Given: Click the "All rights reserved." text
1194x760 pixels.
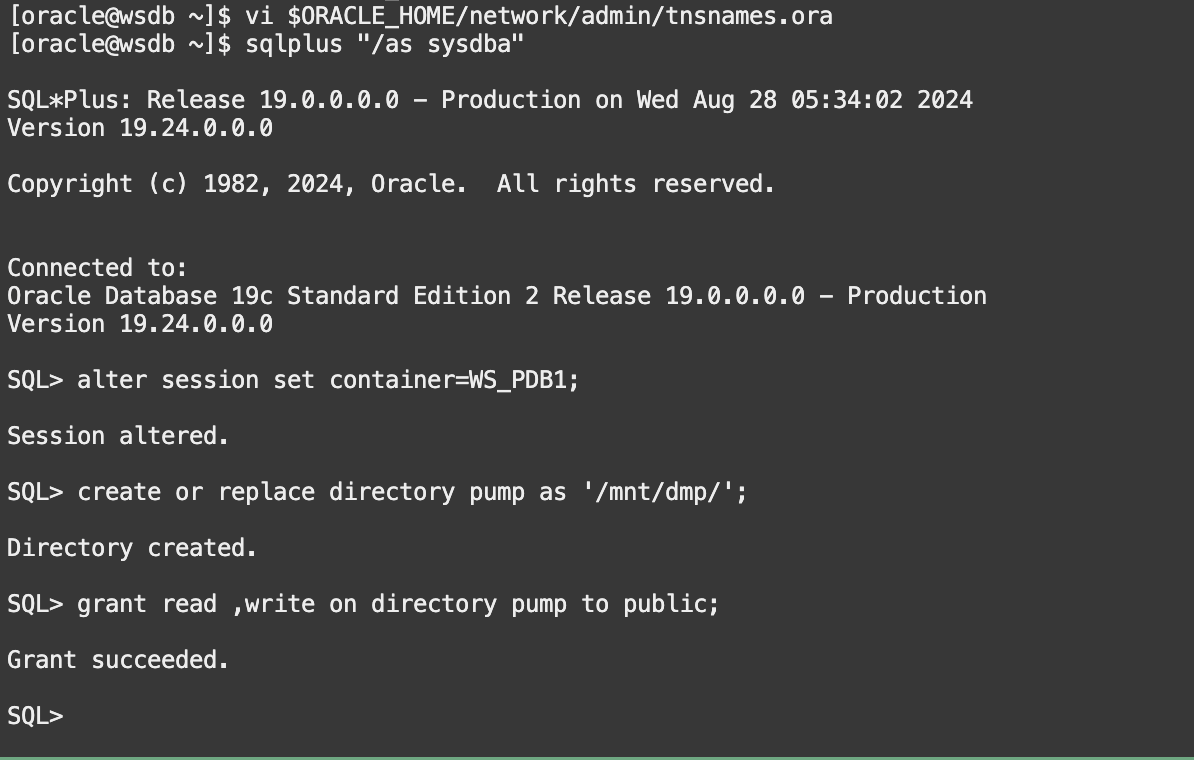Looking at the screenshot, I should pyautogui.click(x=636, y=184).
